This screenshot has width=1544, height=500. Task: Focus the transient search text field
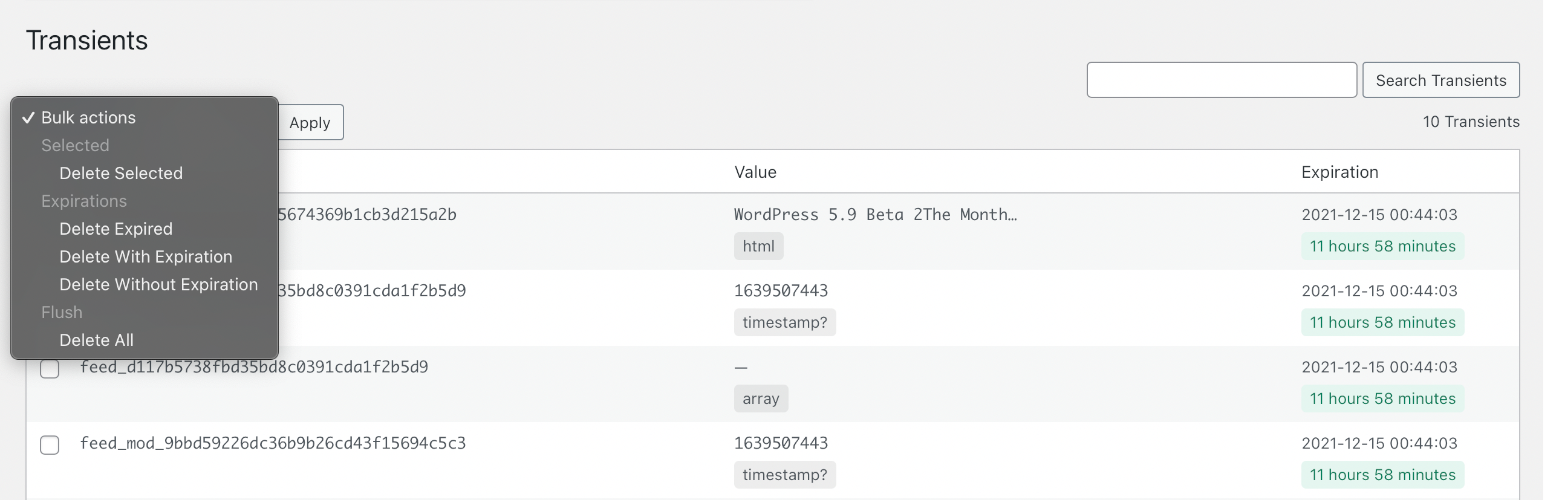tap(1221, 80)
